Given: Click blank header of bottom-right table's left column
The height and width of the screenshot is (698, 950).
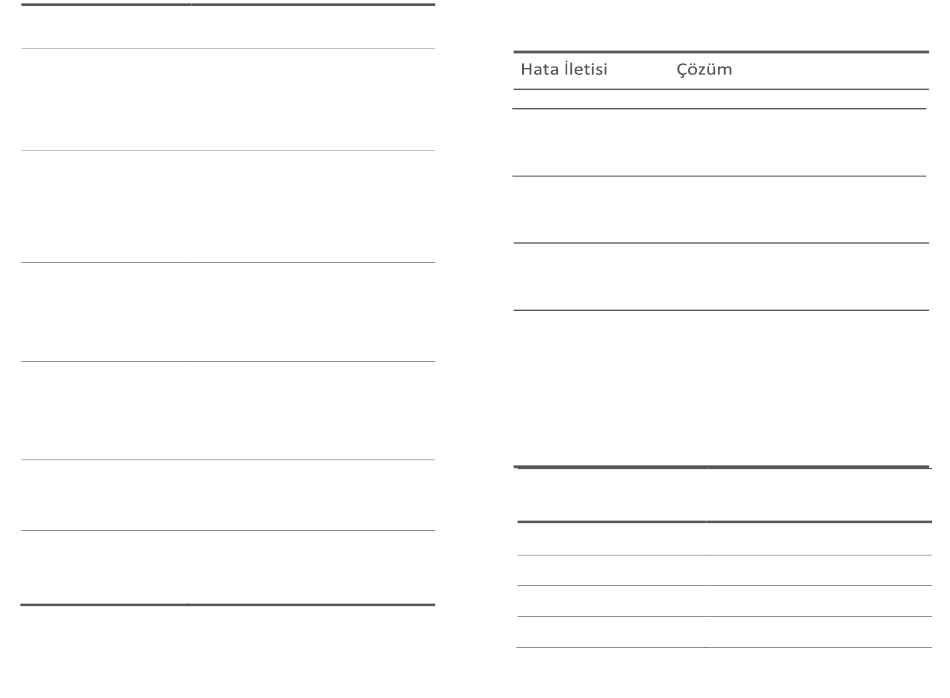Looking at the screenshot, I should [x=611, y=494].
